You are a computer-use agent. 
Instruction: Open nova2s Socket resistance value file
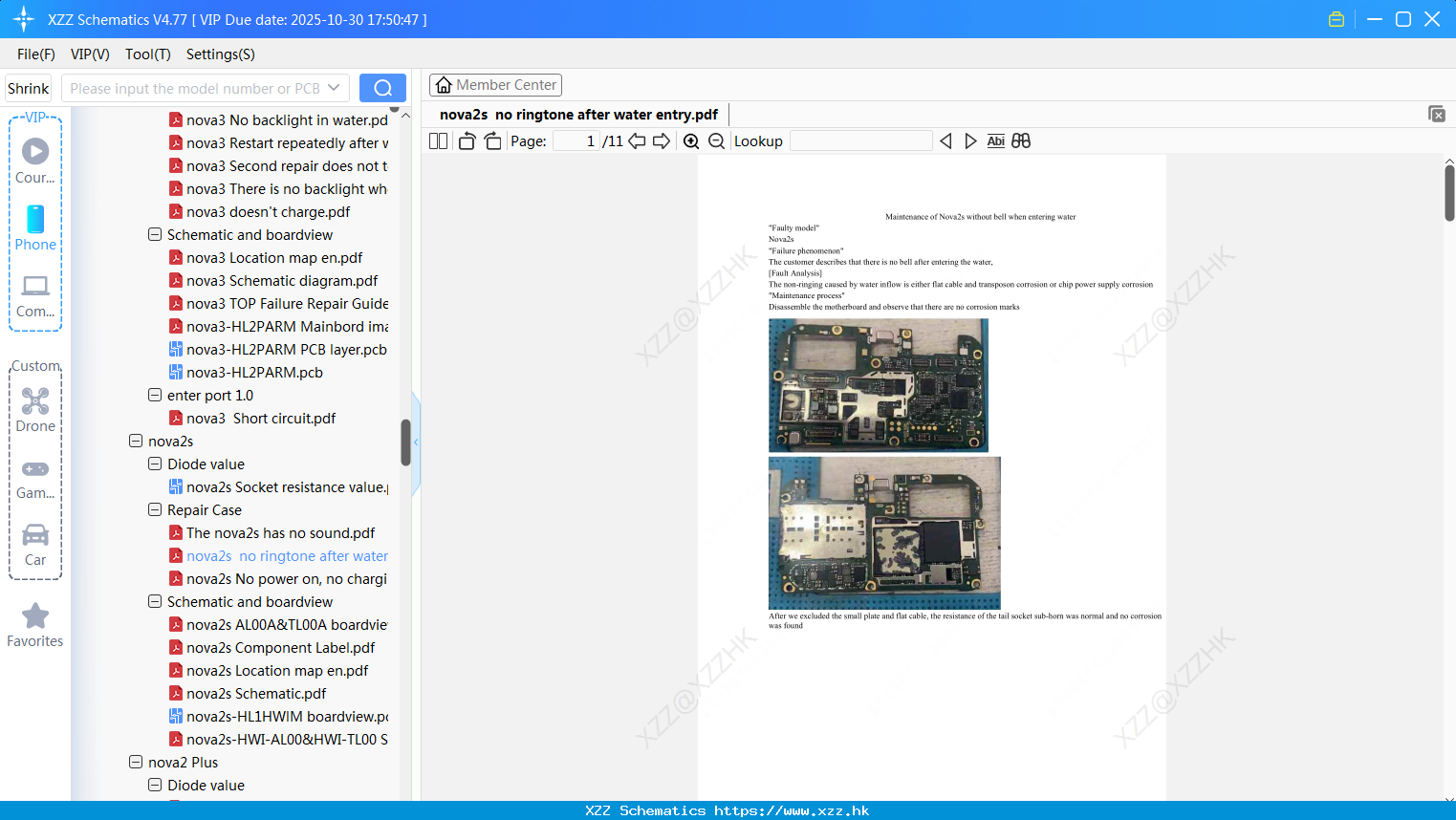tap(278, 486)
